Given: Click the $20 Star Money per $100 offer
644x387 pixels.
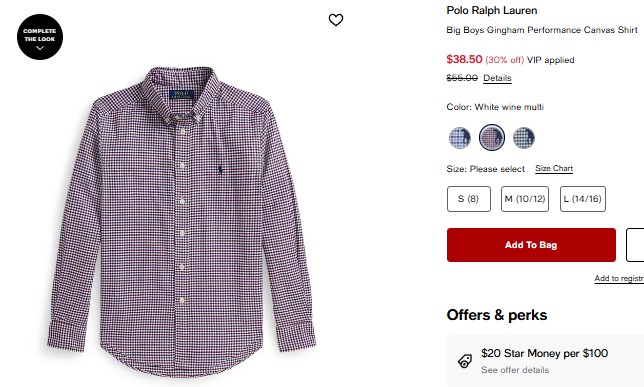Looking at the screenshot, I should [x=545, y=353].
